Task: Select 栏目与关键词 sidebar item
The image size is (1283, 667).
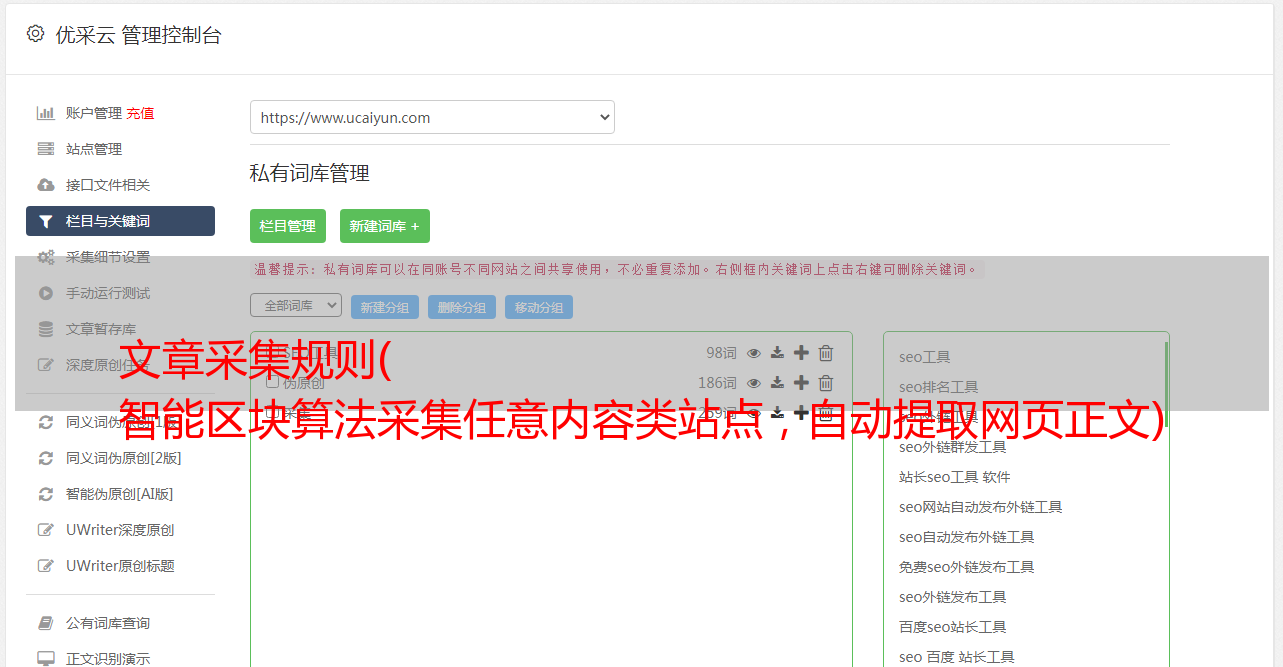Action: (120, 221)
